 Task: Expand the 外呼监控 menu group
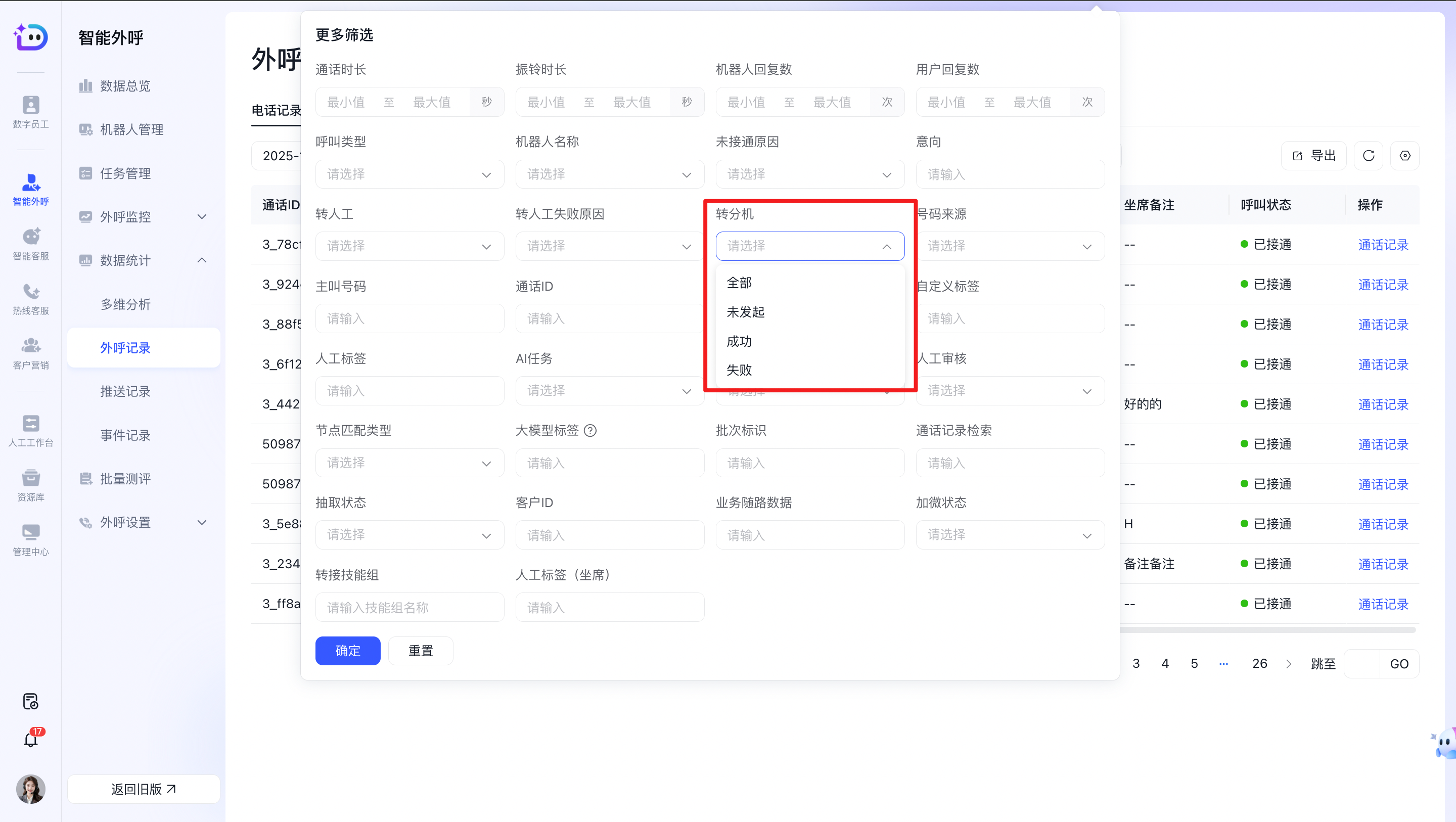click(x=144, y=216)
